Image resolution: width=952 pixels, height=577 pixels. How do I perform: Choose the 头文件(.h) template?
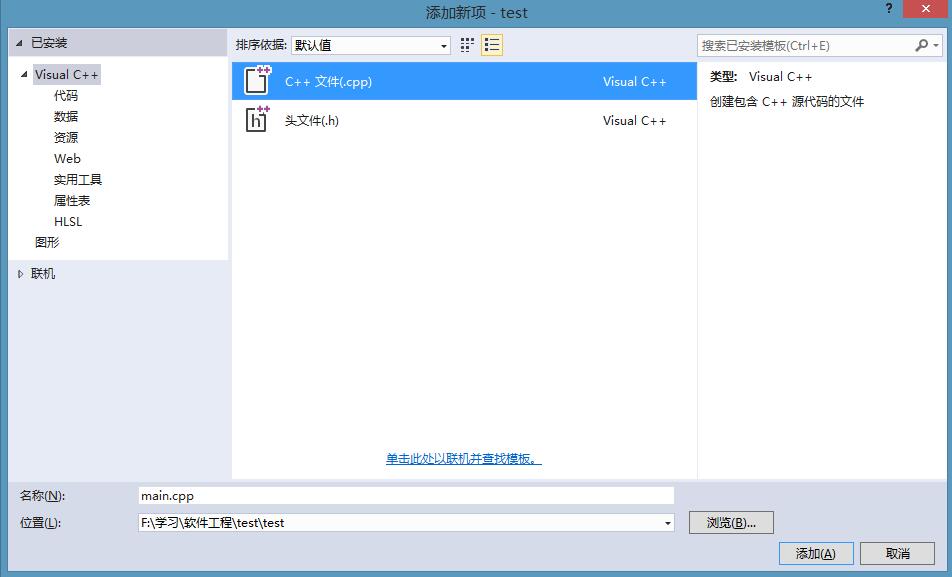click(464, 120)
